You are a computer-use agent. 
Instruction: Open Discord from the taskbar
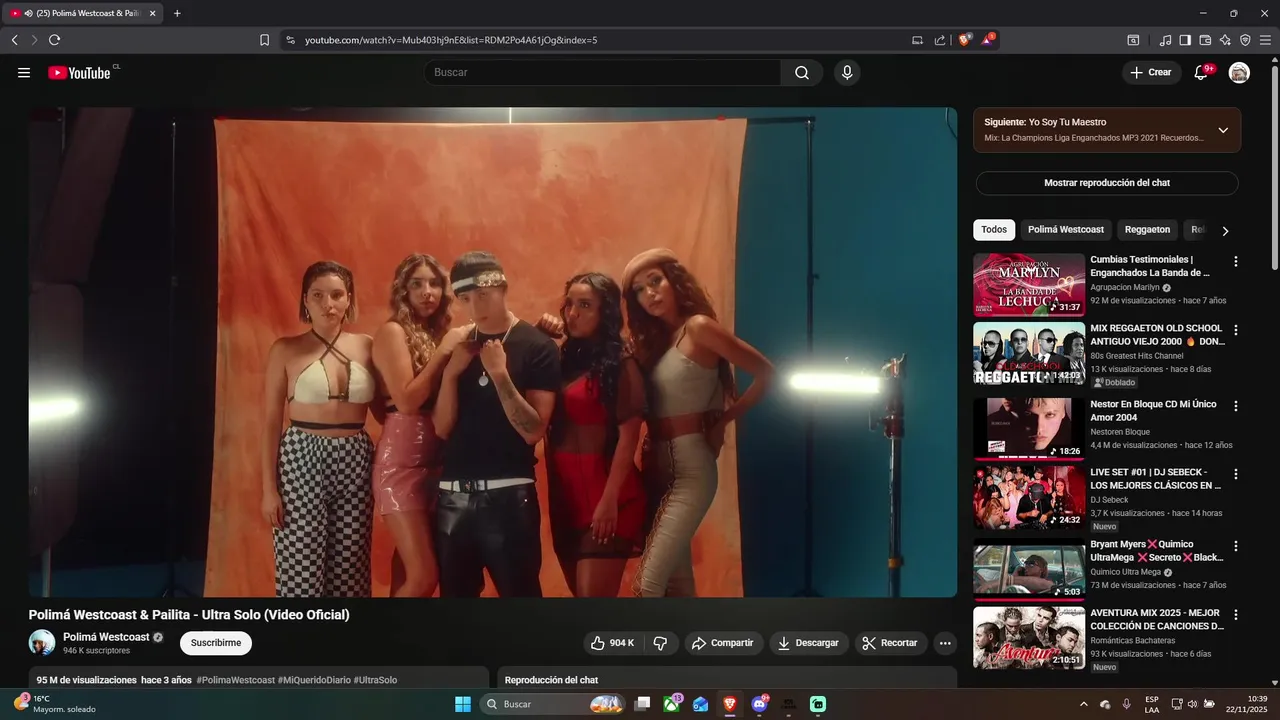coord(759,704)
